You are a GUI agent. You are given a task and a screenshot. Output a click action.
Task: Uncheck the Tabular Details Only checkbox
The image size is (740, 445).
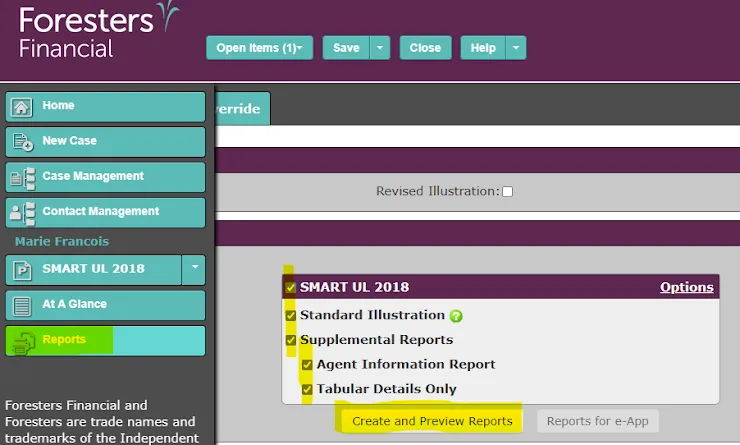(307, 389)
